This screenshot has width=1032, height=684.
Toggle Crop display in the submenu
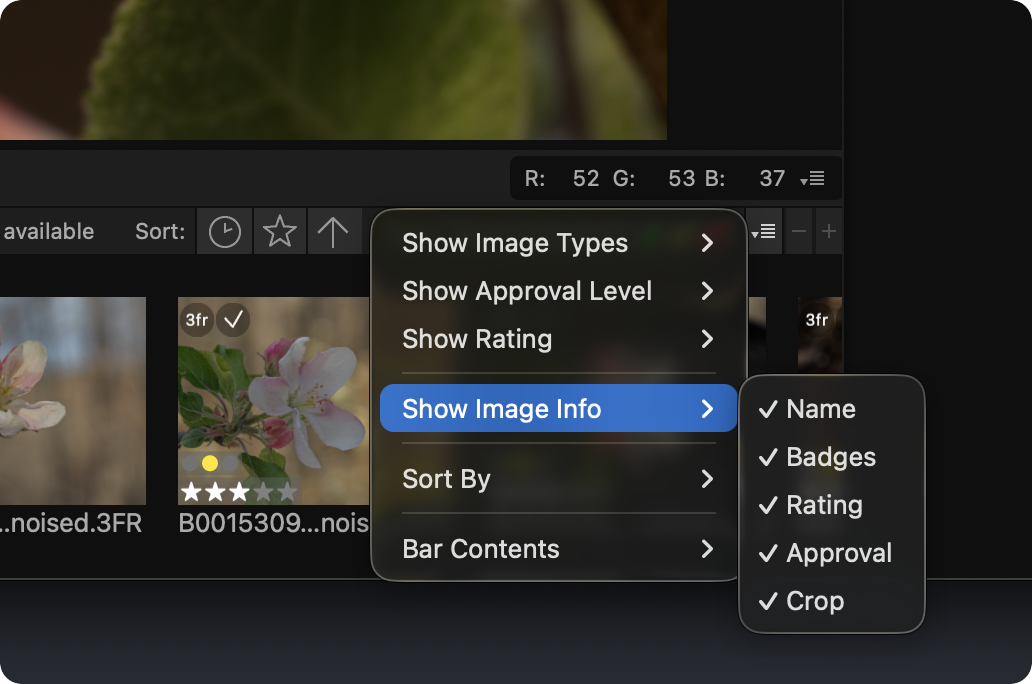[x=816, y=601]
